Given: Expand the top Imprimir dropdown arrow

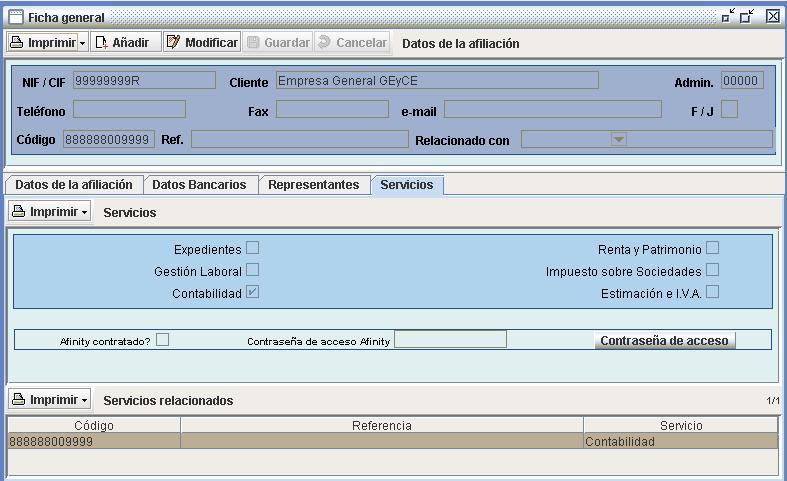Looking at the screenshot, I should tap(82, 43).
